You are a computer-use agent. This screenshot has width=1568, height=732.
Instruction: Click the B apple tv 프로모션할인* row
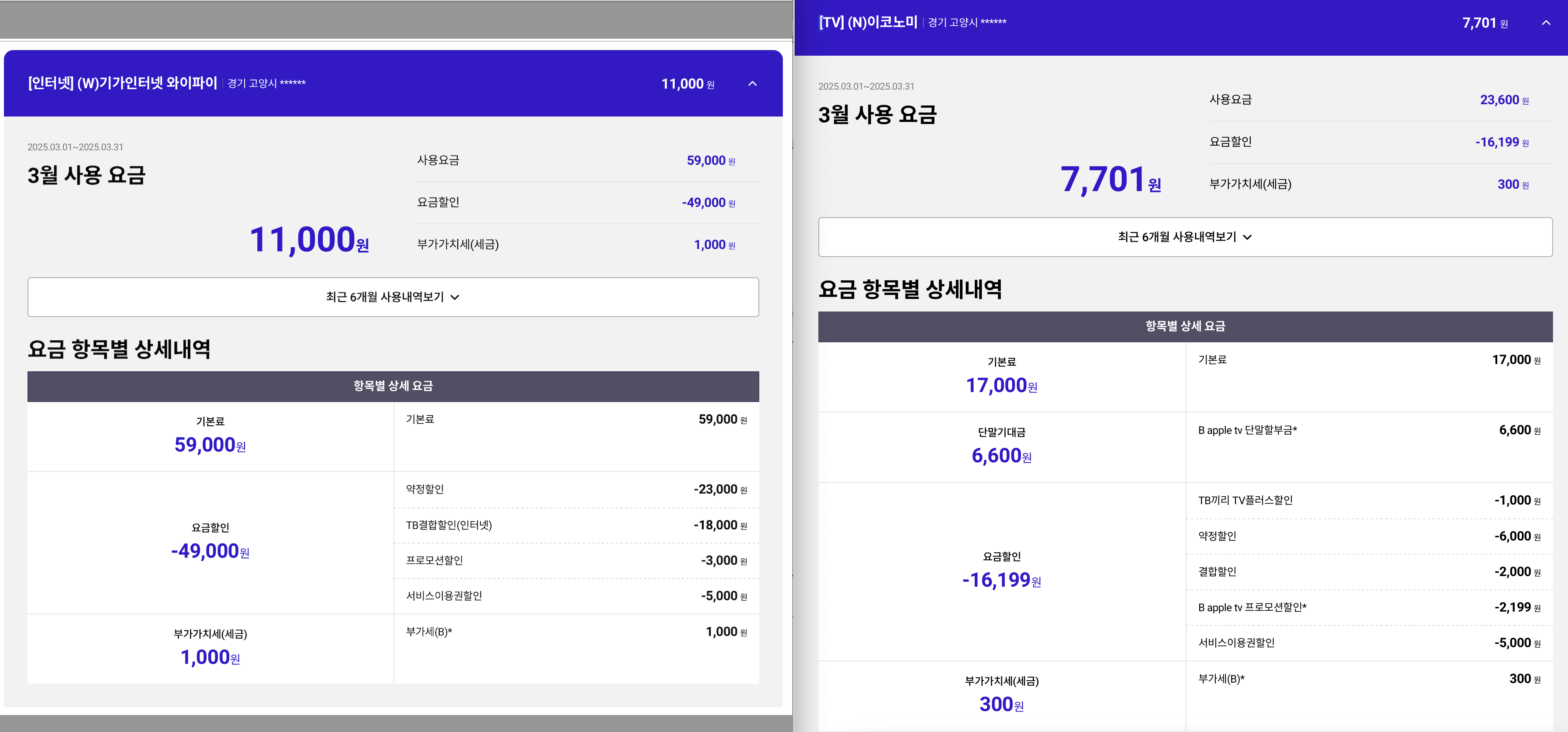(x=1370, y=607)
